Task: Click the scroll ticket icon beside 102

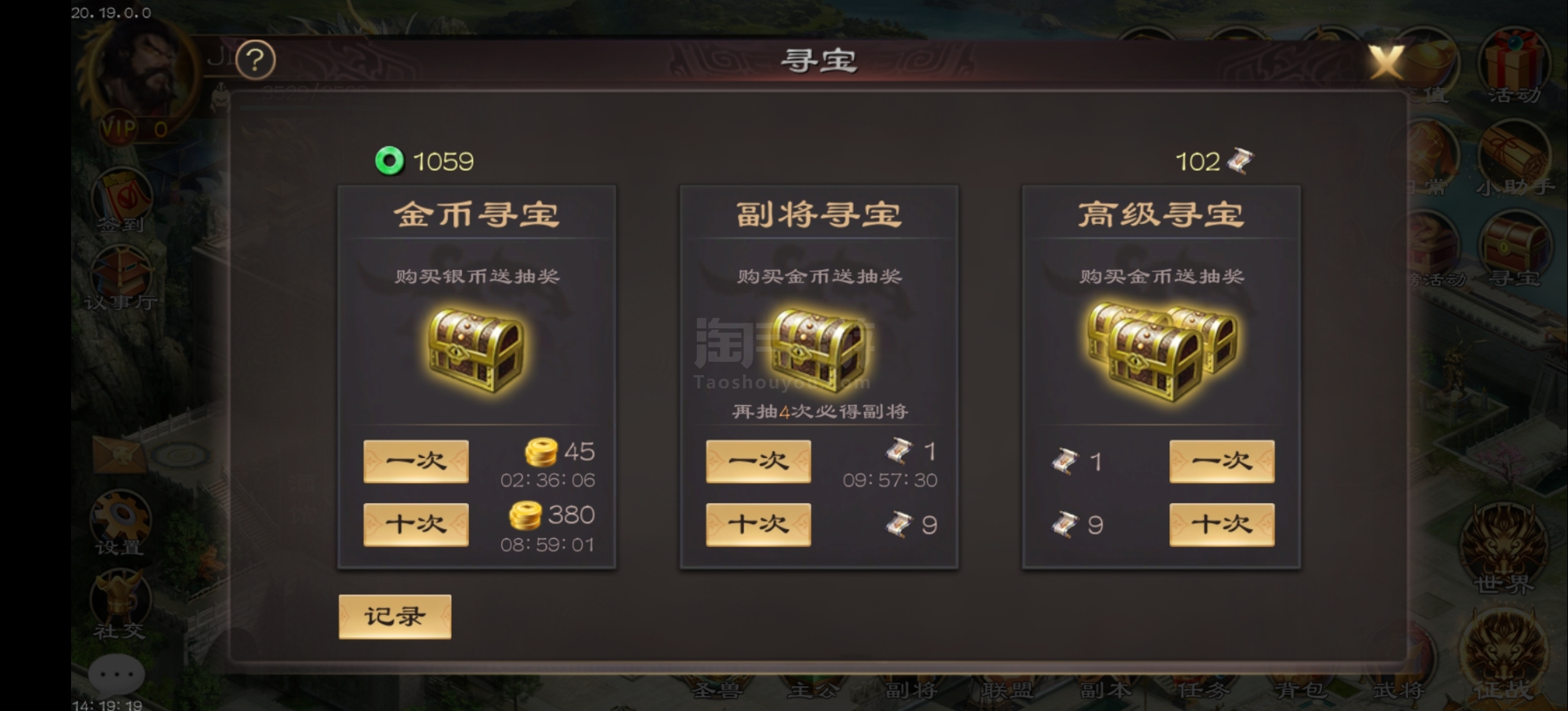Action: [x=1240, y=161]
